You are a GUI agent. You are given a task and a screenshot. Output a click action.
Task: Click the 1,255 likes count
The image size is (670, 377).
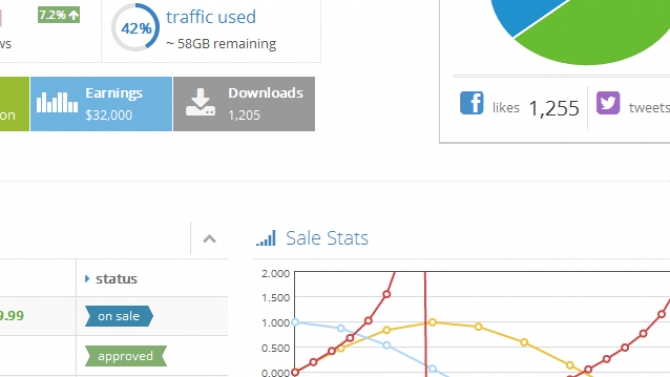554,108
